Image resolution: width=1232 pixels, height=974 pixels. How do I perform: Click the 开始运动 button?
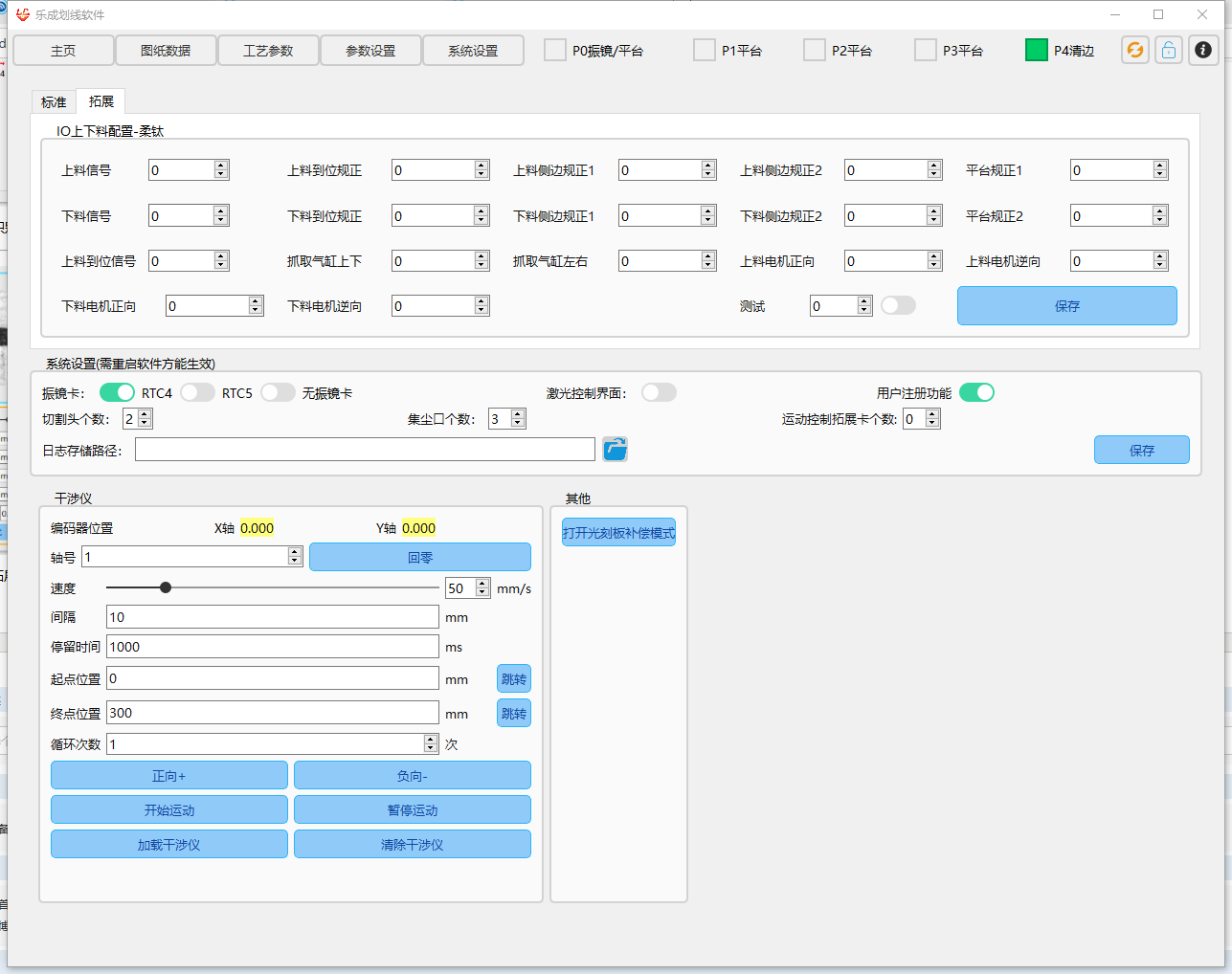pos(169,810)
